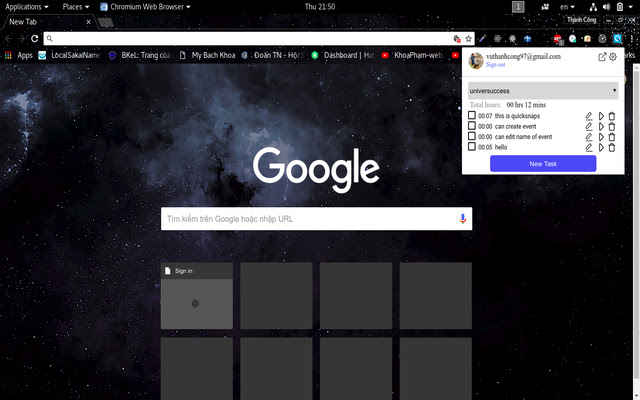The width and height of the screenshot is (640, 400).
Task: Delete the 'this is quicksnaps' task
Action: [611, 116]
